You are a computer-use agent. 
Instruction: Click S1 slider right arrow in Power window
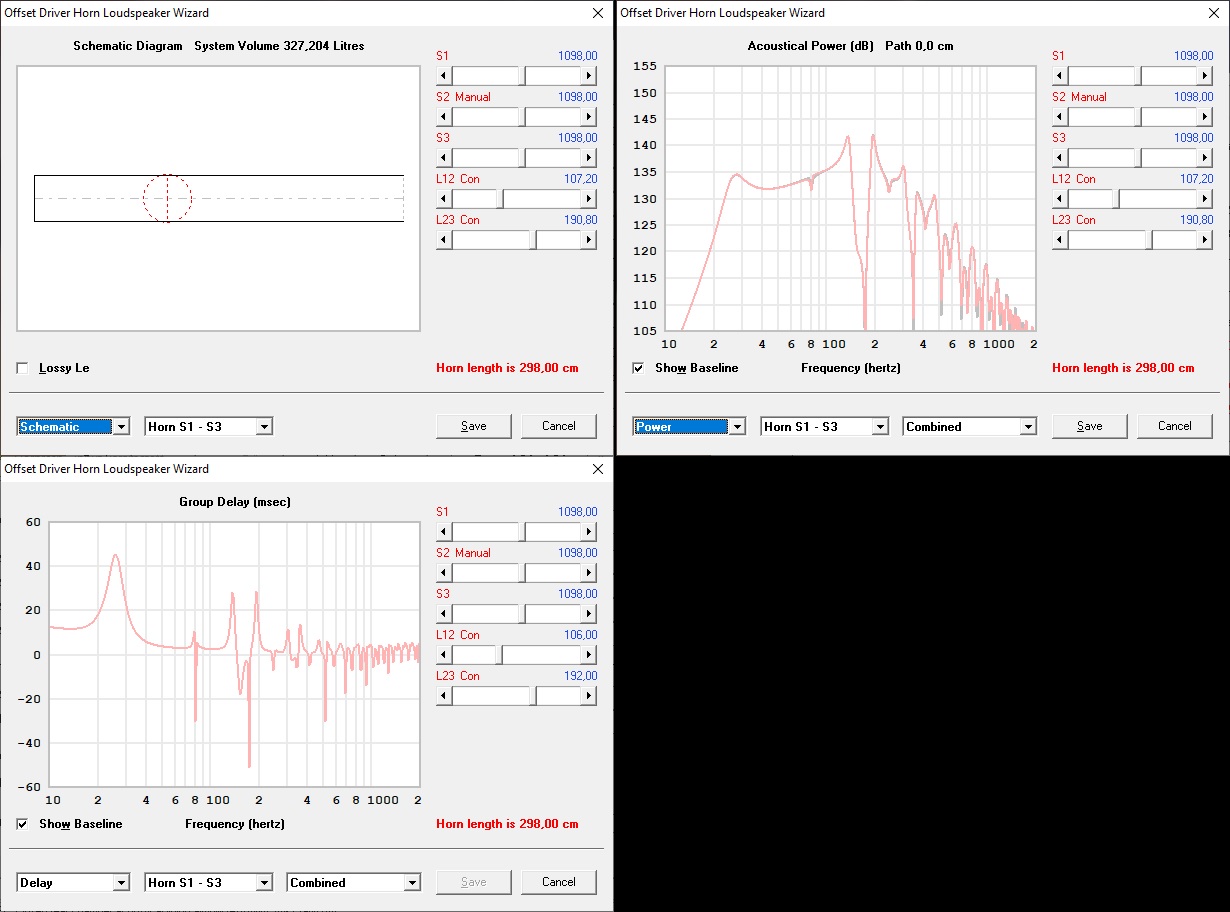point(1205,76)
